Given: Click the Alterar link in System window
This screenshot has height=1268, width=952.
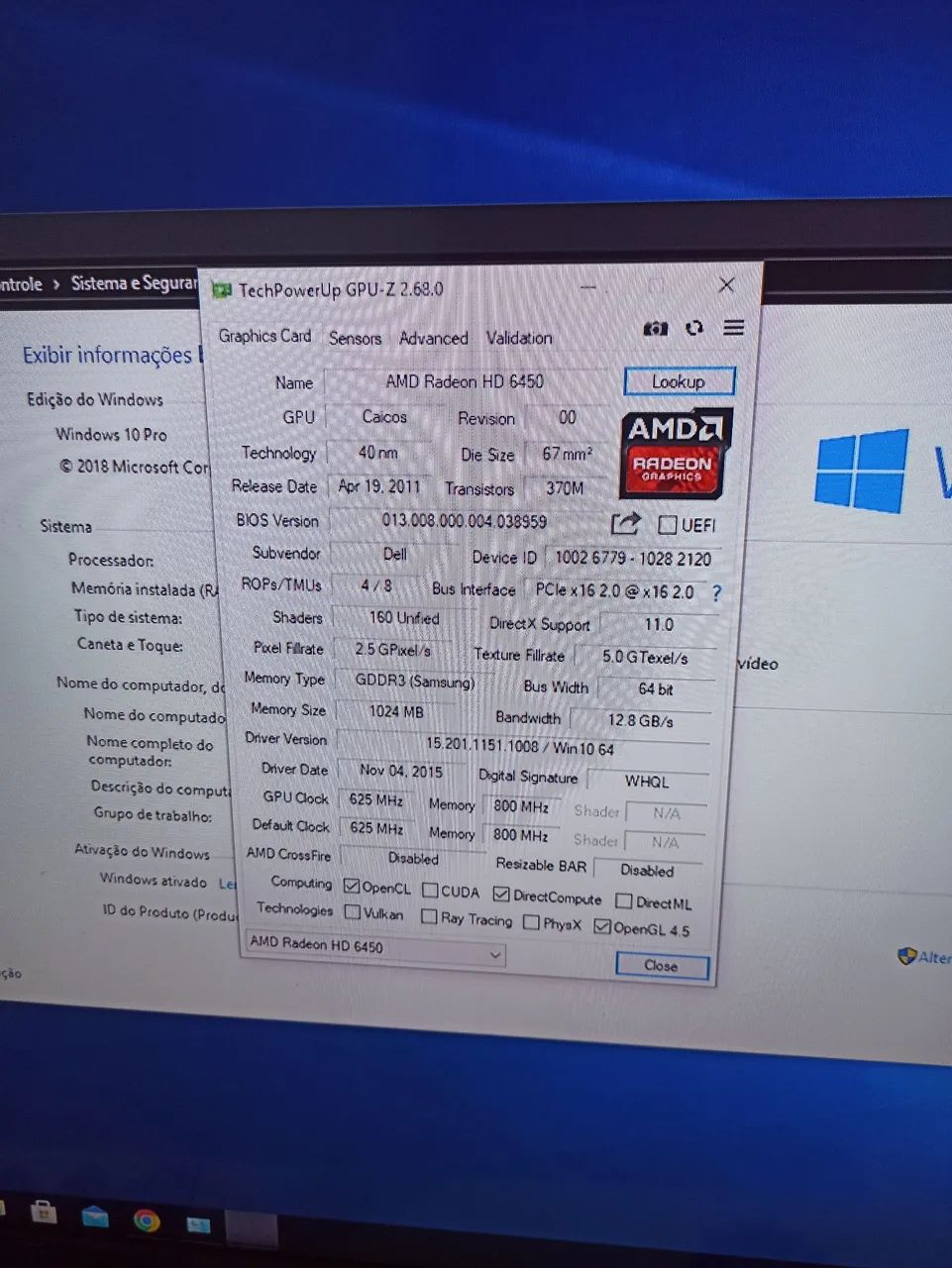Looking at the screenshot, I should click(x=934, y=957).
